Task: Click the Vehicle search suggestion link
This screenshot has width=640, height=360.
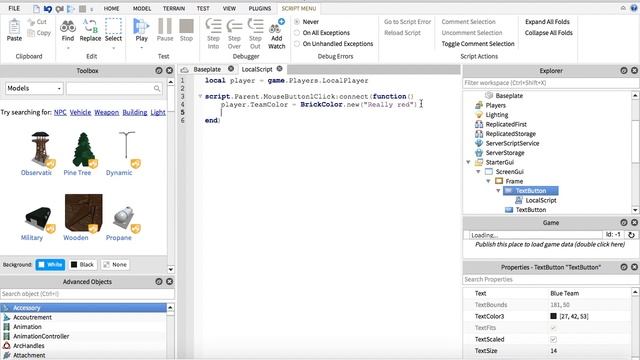Action: [80, 112]
